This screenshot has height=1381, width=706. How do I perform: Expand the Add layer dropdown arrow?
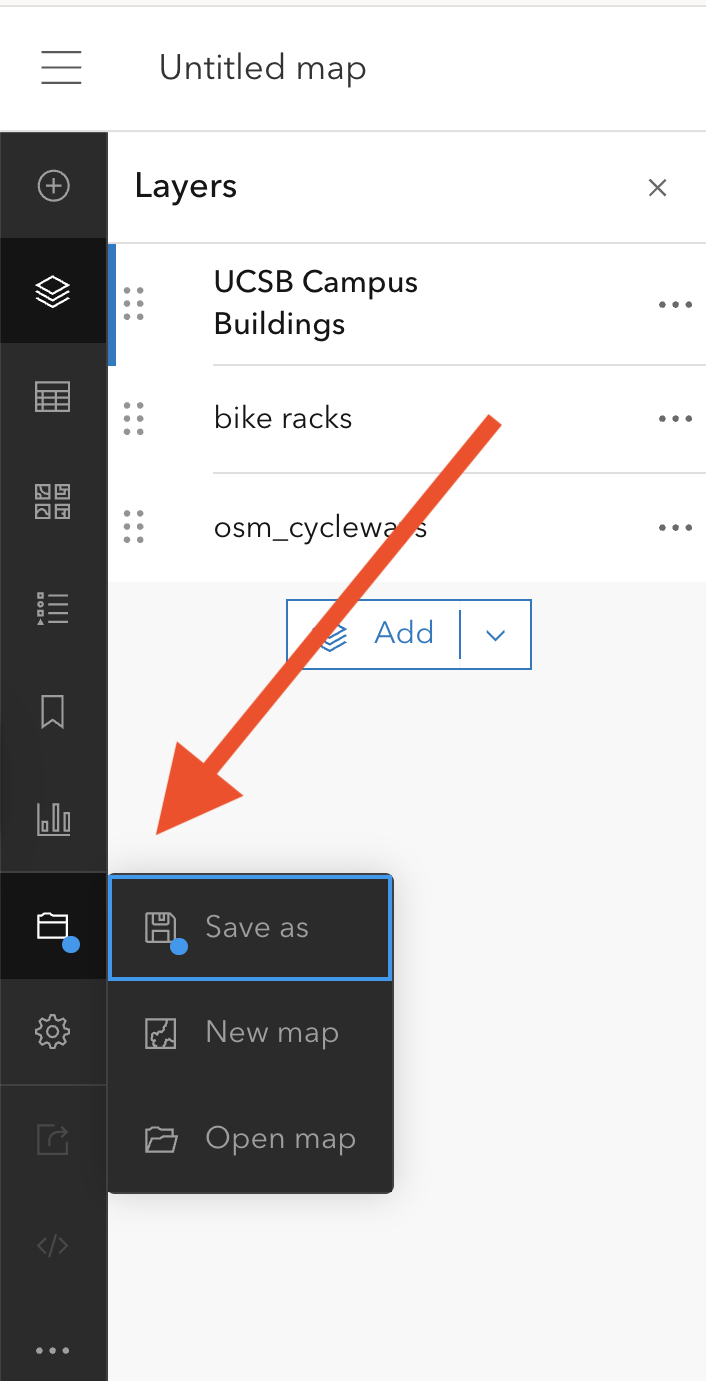(x=496, y=634)
